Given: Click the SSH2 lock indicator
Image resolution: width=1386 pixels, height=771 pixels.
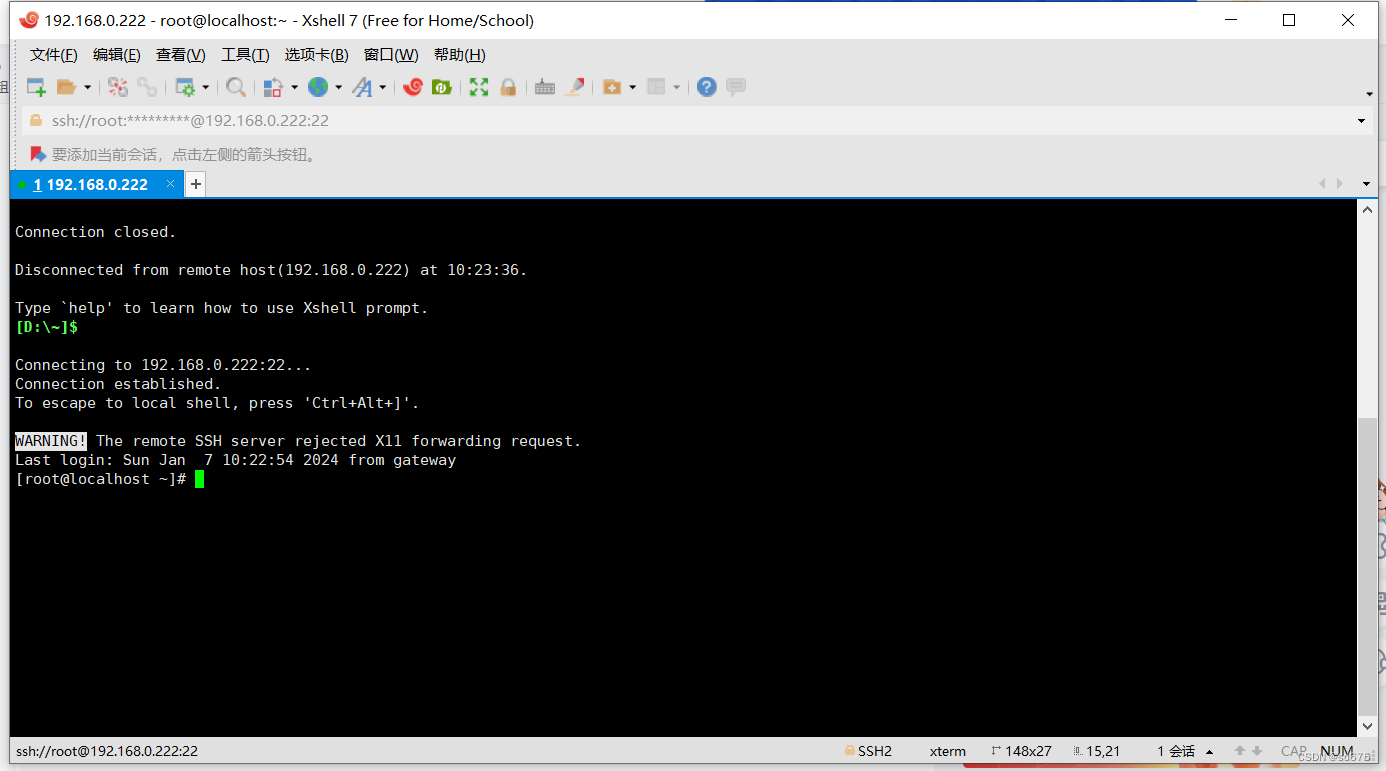Looking at the screenshot, I should pos(867,750).
